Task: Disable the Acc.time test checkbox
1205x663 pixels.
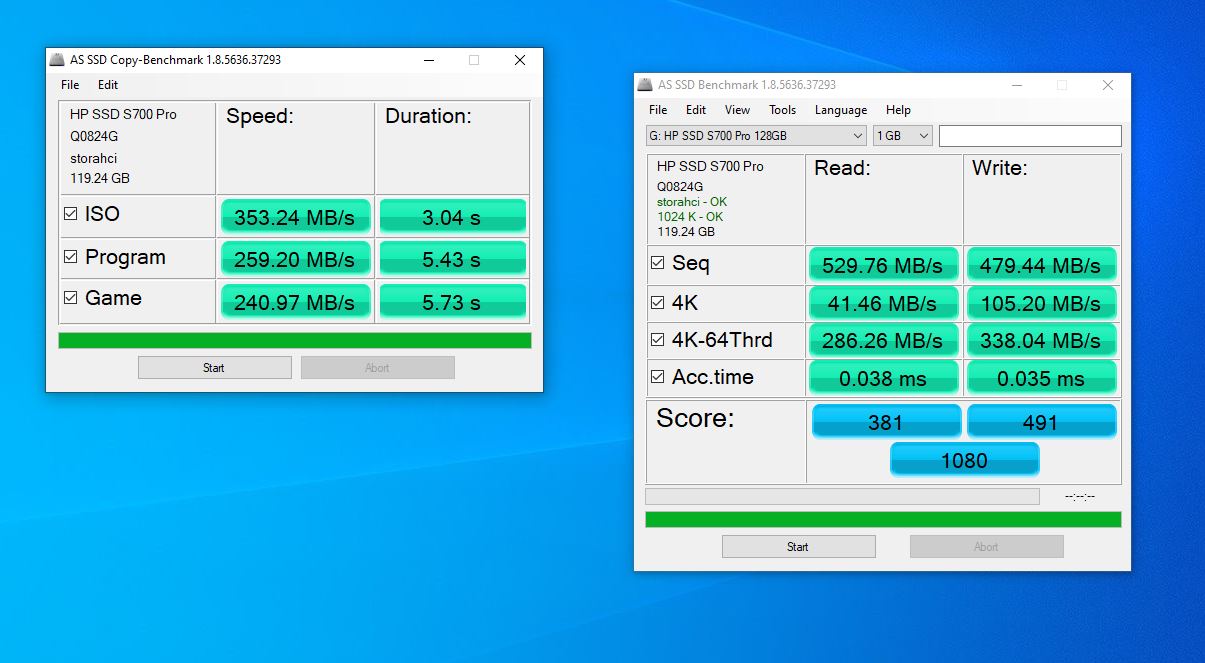Action: click(x=658, y=377)
